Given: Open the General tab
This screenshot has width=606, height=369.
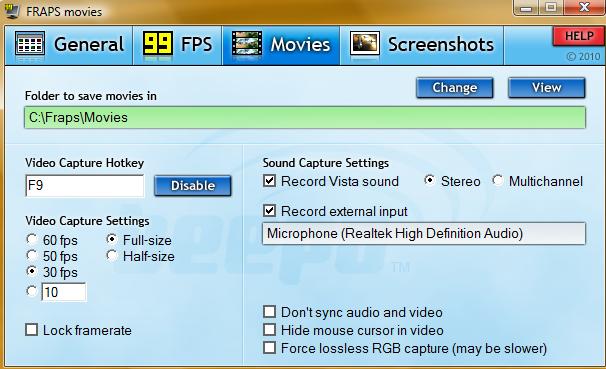Looking at the screenshot, I should (69, 45).
